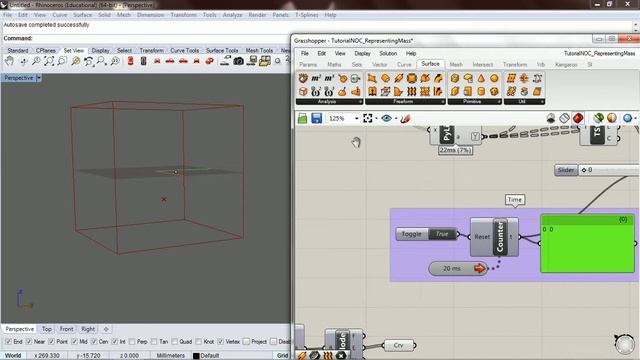
Task: Toggle the Vertex osnap checkbox
Action: click(221, 342)
